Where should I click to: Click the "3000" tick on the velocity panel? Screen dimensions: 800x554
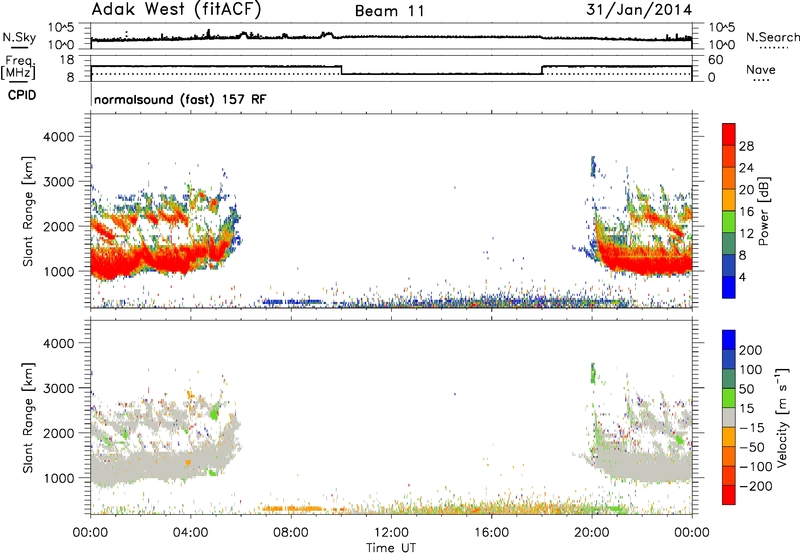coord(58,388)
